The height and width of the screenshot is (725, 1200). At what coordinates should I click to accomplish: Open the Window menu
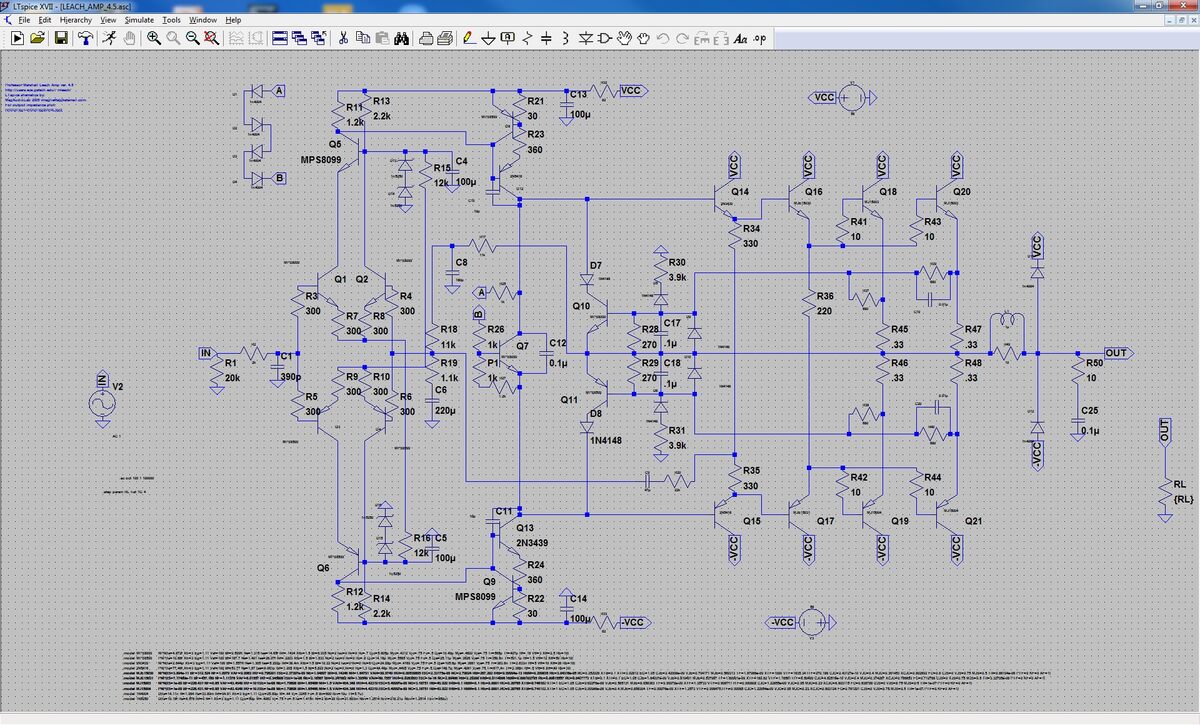pyautogui.click(x=202, y=20)
